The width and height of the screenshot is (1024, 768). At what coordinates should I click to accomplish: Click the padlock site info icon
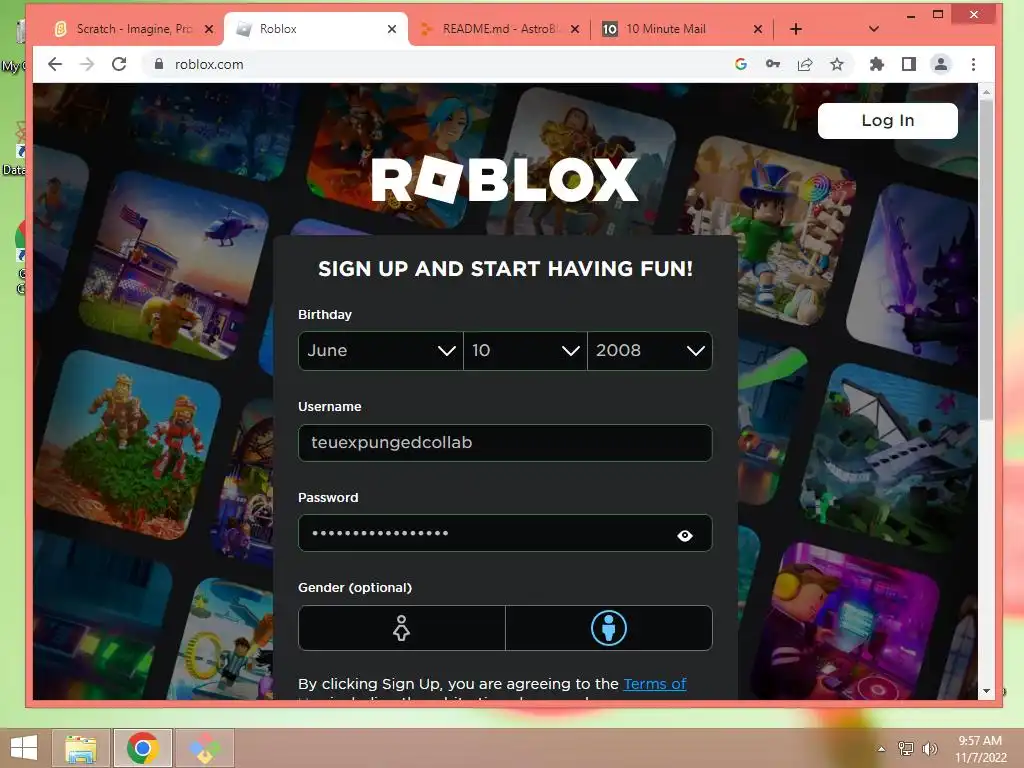[x=158, y=64]
